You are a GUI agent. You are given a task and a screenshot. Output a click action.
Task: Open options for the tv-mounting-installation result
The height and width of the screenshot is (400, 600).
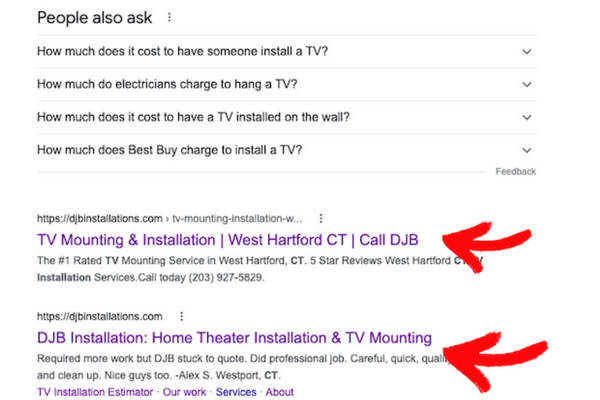tap(321, 219)
